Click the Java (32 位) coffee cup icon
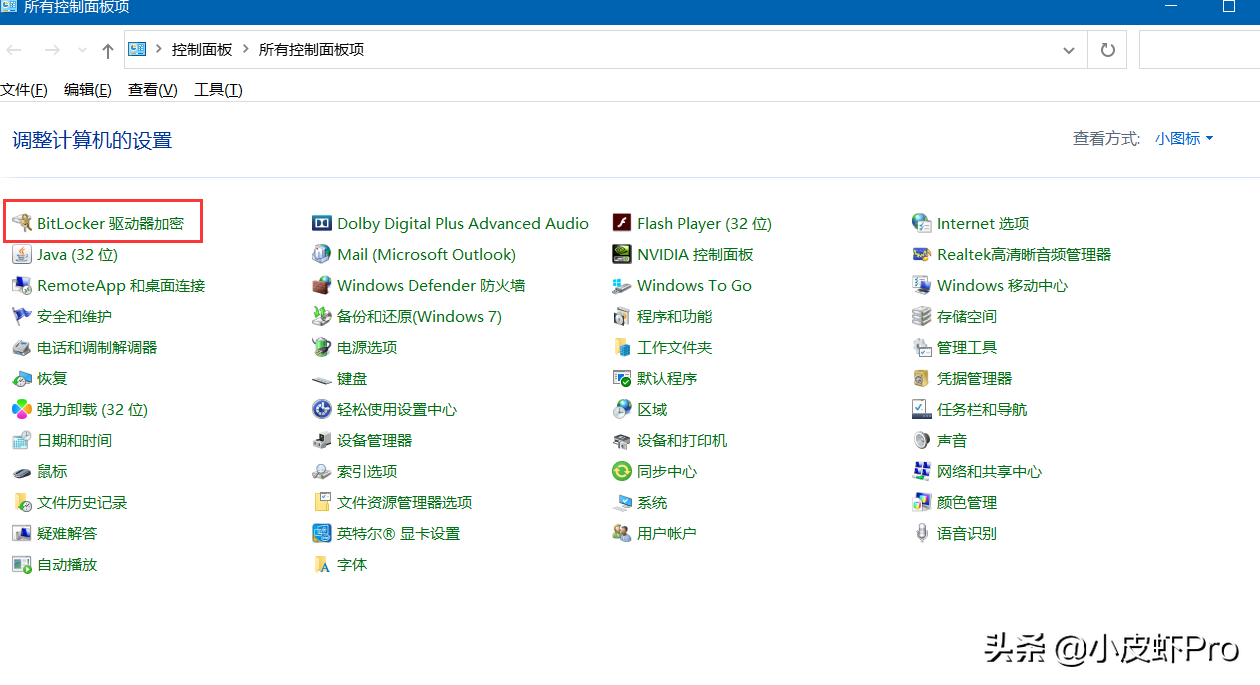The width and height of the screenshot is (1260, 685). [22, 254]
